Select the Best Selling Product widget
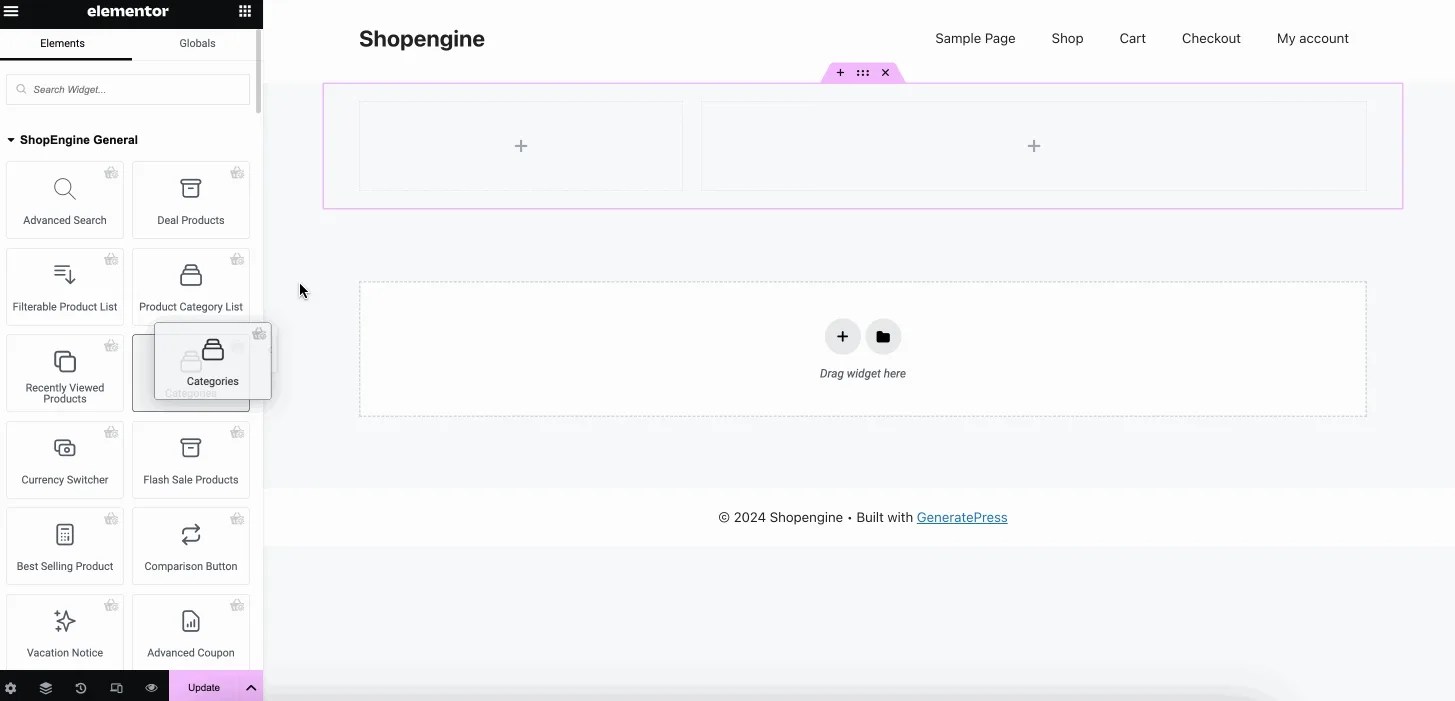 click(65, 546)
